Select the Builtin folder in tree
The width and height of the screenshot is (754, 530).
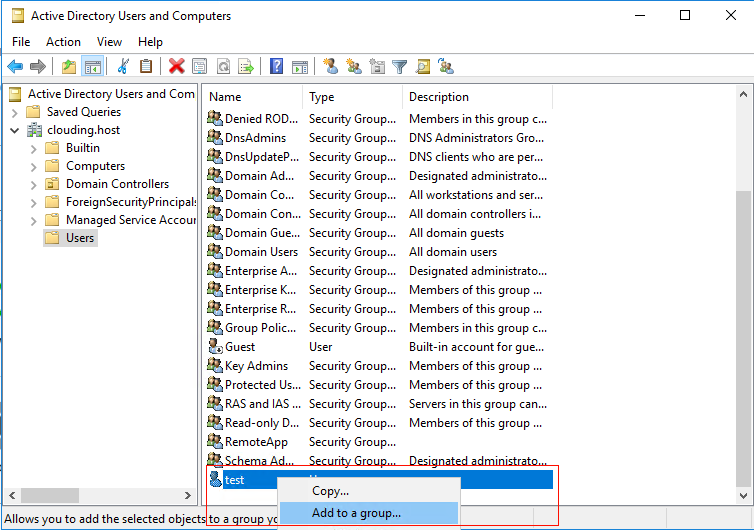(x=83, y=148)
